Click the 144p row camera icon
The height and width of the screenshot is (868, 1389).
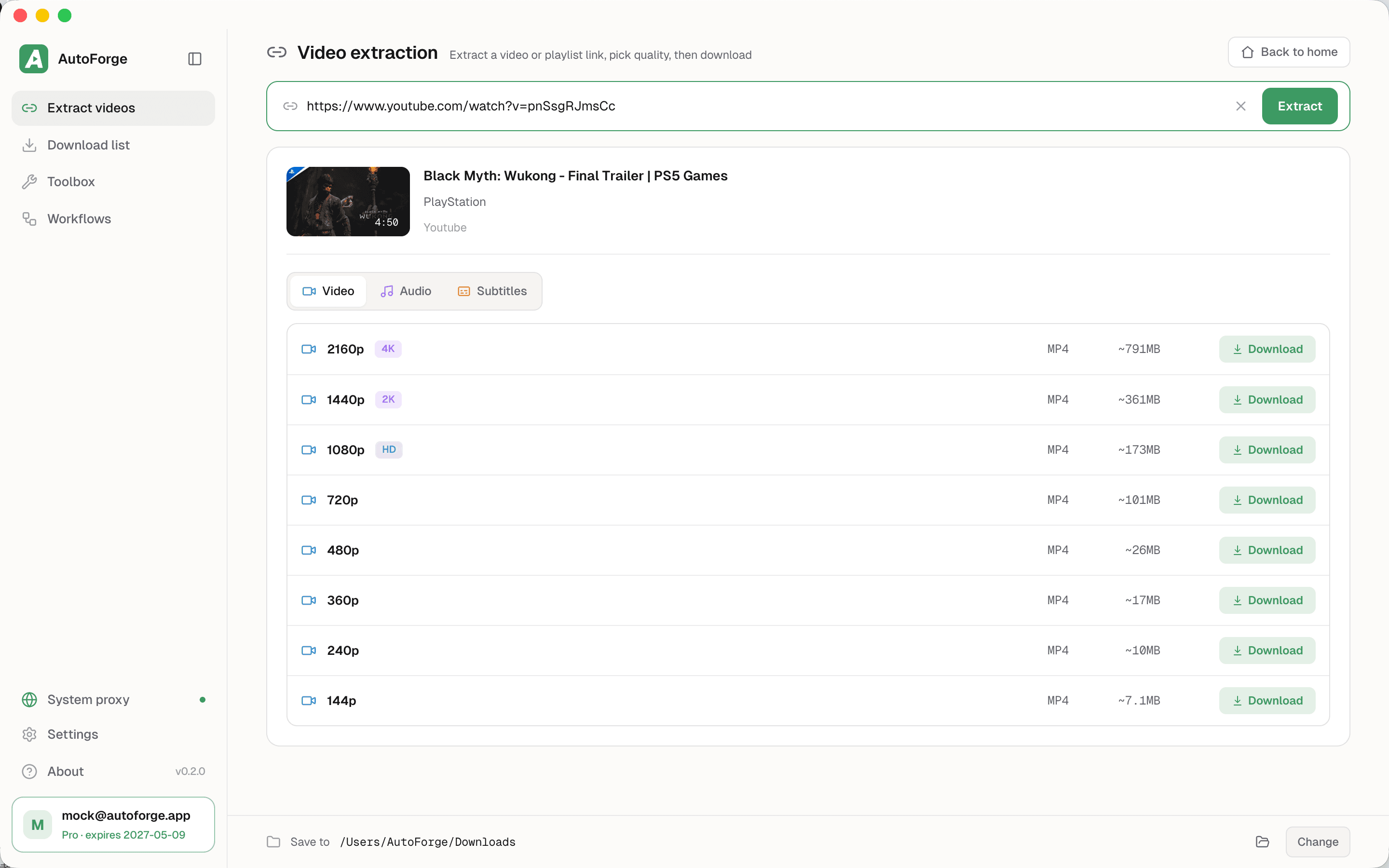click(309, 700)
